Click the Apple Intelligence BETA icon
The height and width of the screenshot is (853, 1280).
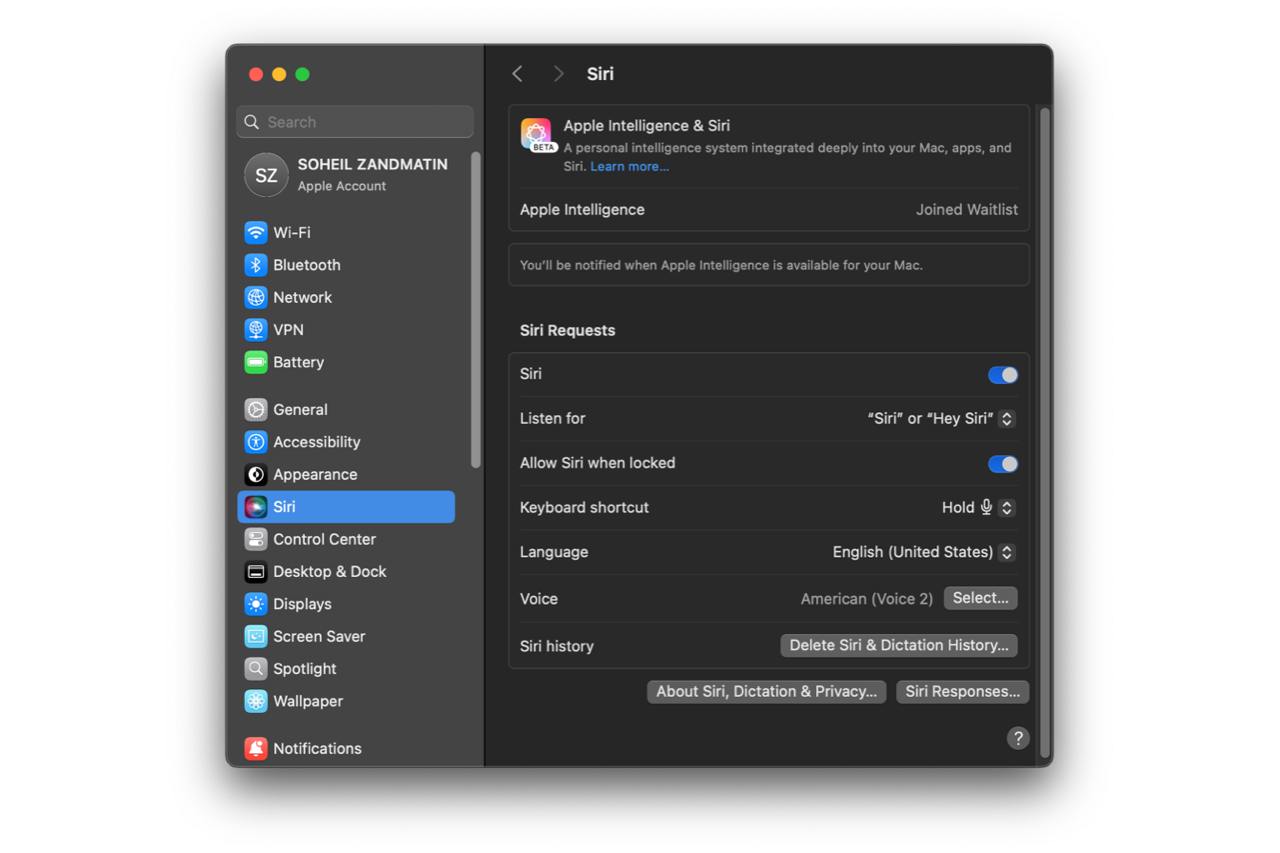pos(537,135)
